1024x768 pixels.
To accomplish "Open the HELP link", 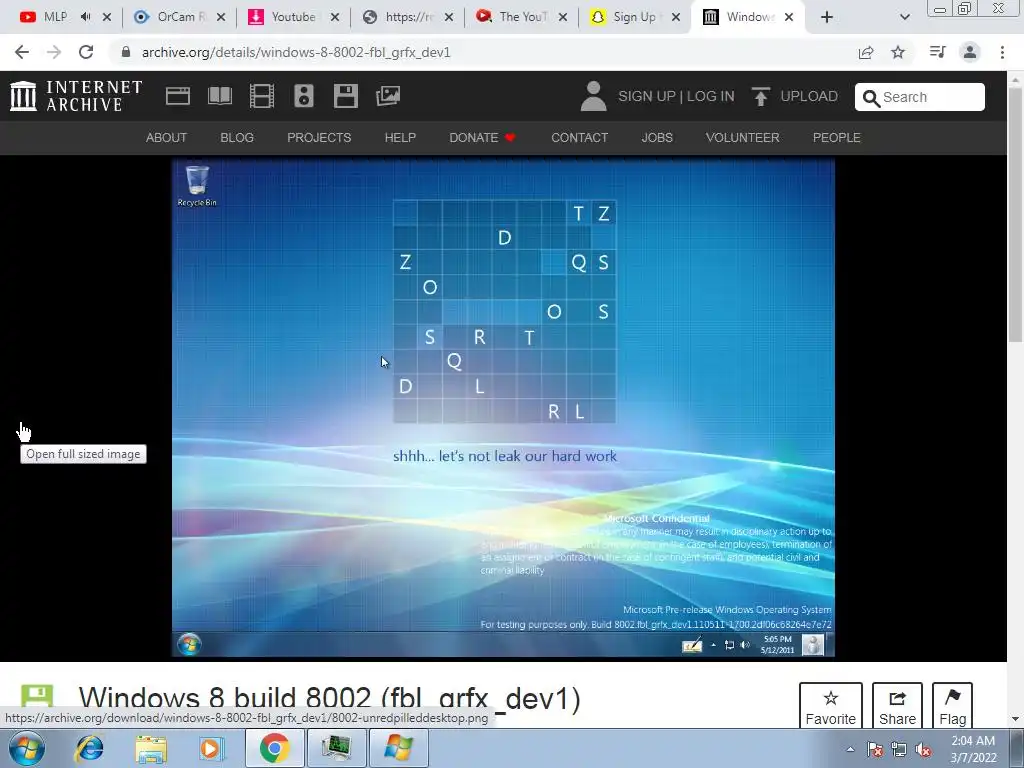I will pyautogui.click(x=400, y=138).
